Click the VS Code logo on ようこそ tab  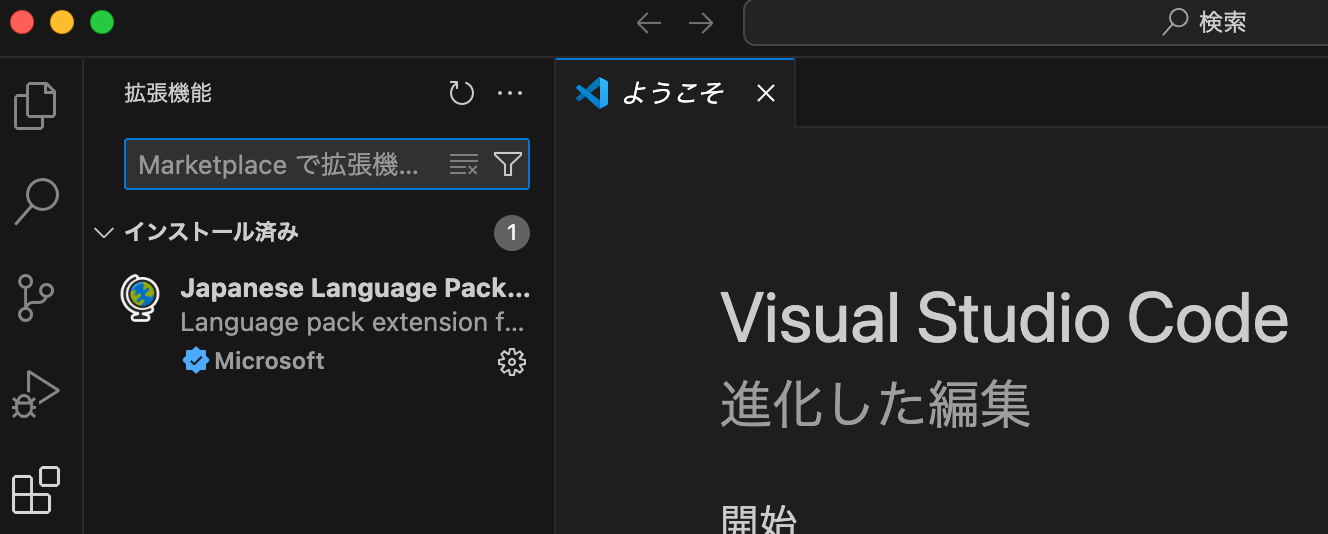coord(592,94)
